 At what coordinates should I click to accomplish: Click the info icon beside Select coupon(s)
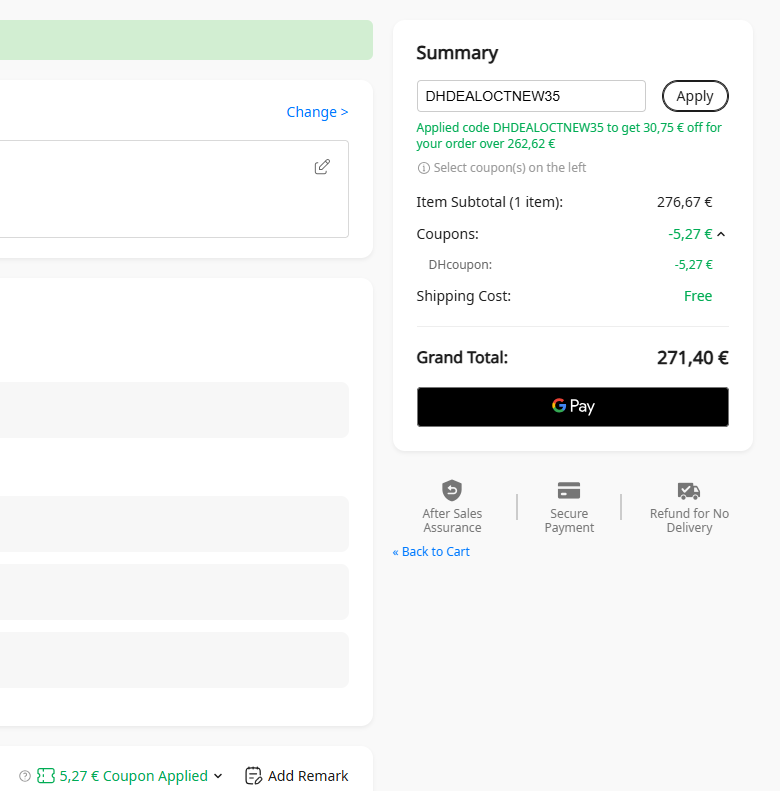coord(423,168)
